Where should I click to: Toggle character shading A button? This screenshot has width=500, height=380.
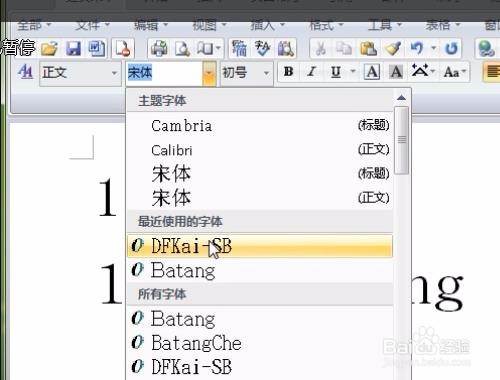pyautogui.click(x=396, y=72)
